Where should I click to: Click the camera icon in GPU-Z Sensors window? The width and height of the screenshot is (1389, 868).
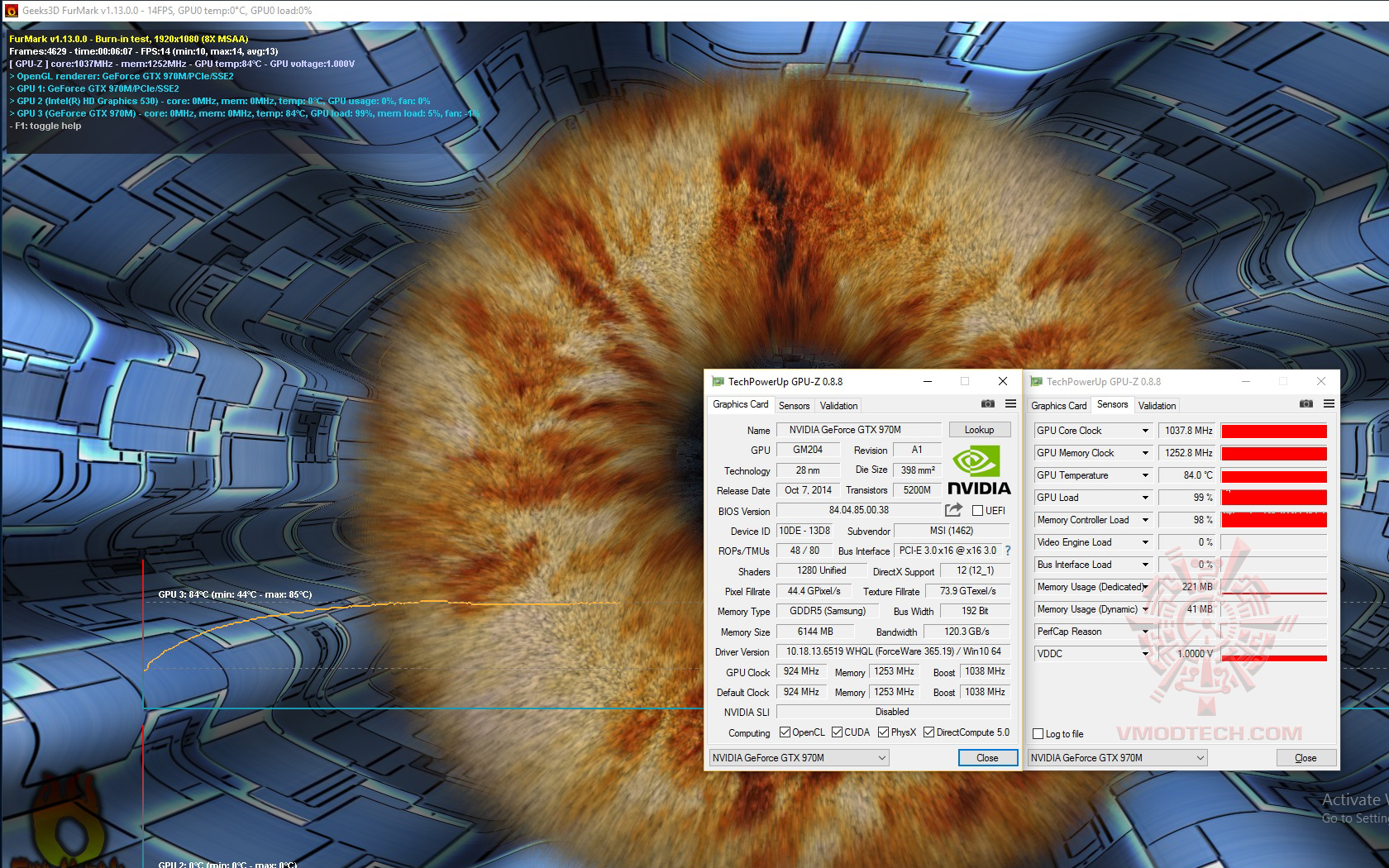[1306, 404]
